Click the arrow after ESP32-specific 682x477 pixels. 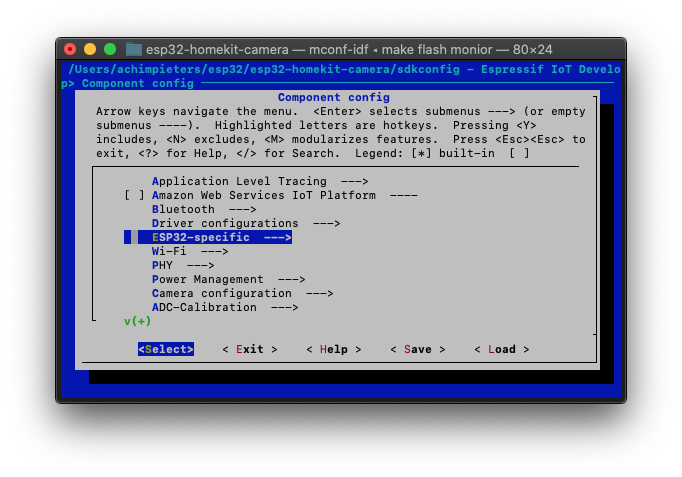[277, 237]
